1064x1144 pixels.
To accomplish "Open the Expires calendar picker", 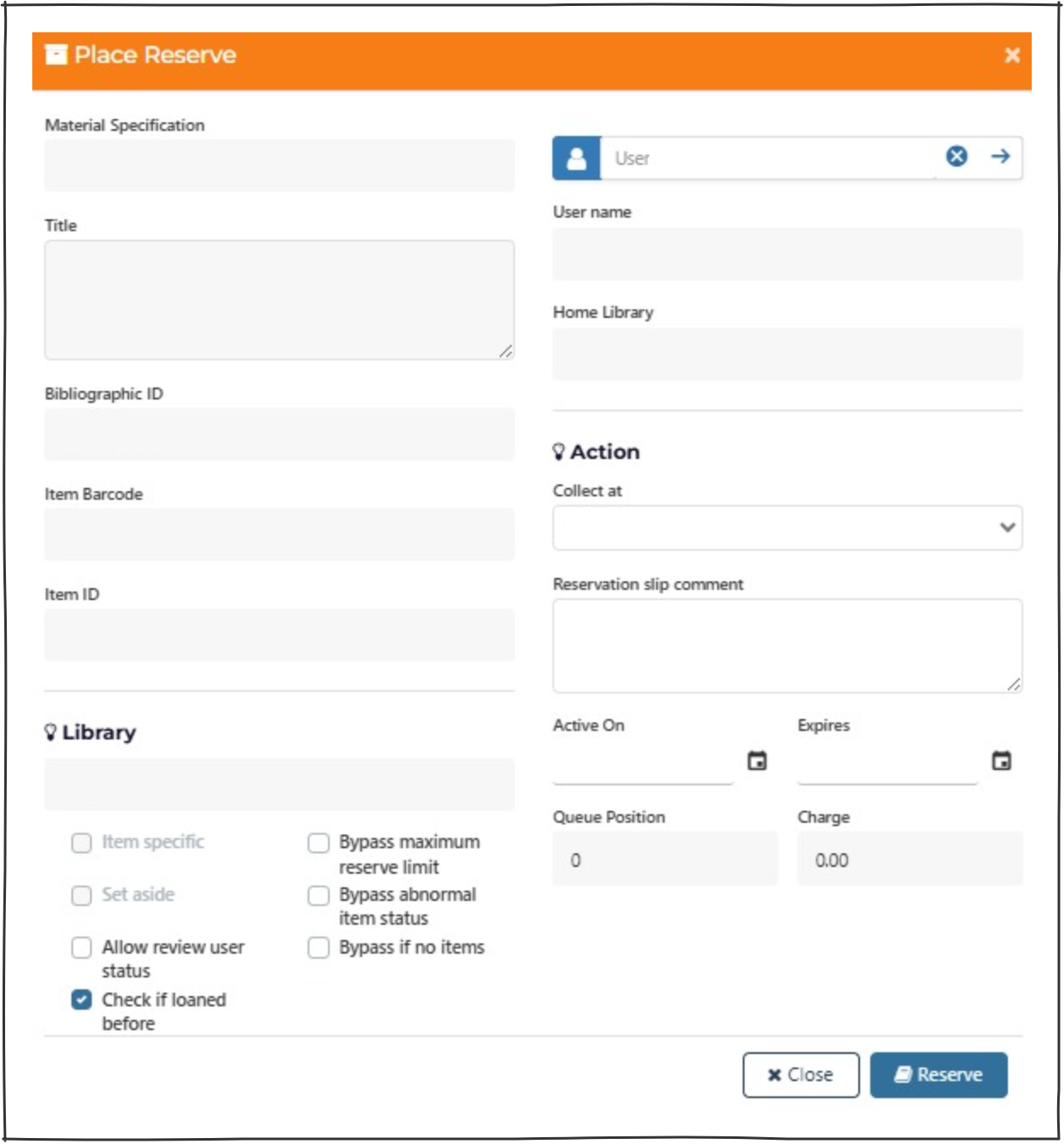I will point(1001,761).
